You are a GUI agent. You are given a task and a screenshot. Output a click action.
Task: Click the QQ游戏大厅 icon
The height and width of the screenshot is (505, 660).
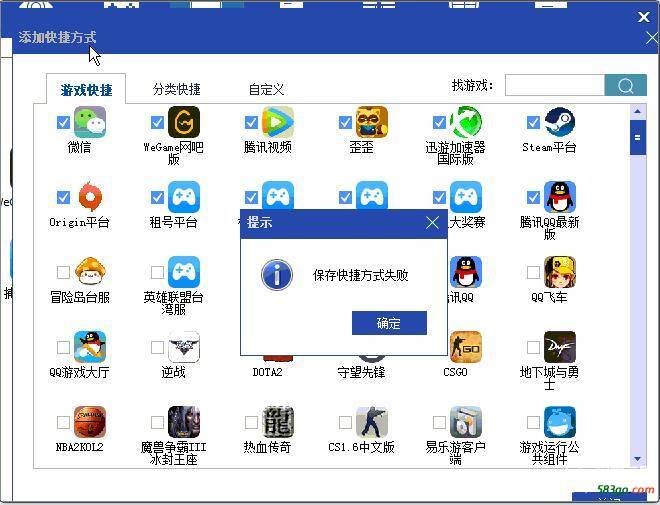click(x=90, y=347)
